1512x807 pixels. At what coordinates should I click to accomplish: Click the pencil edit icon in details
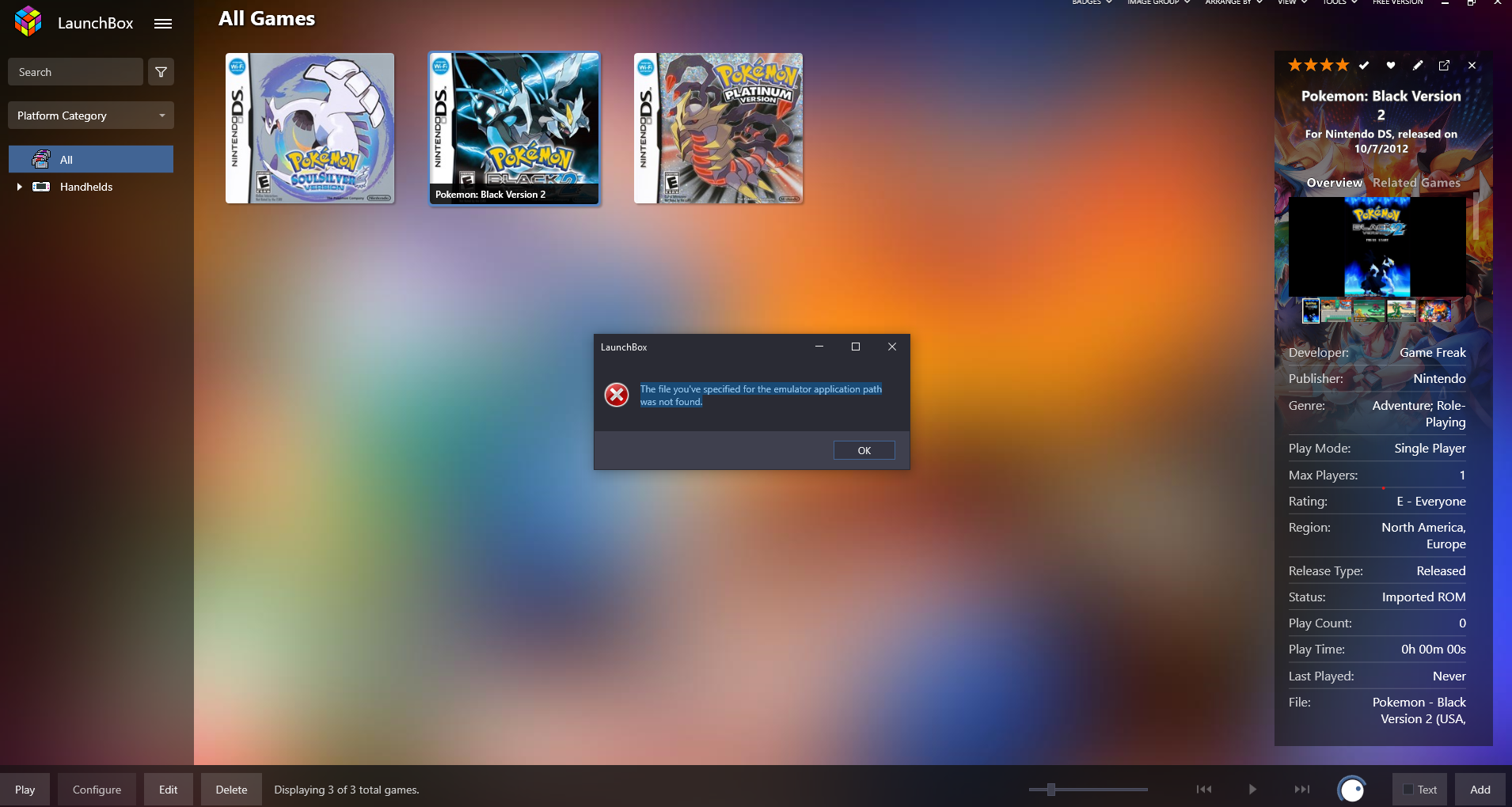click(x=1418, y=66)
